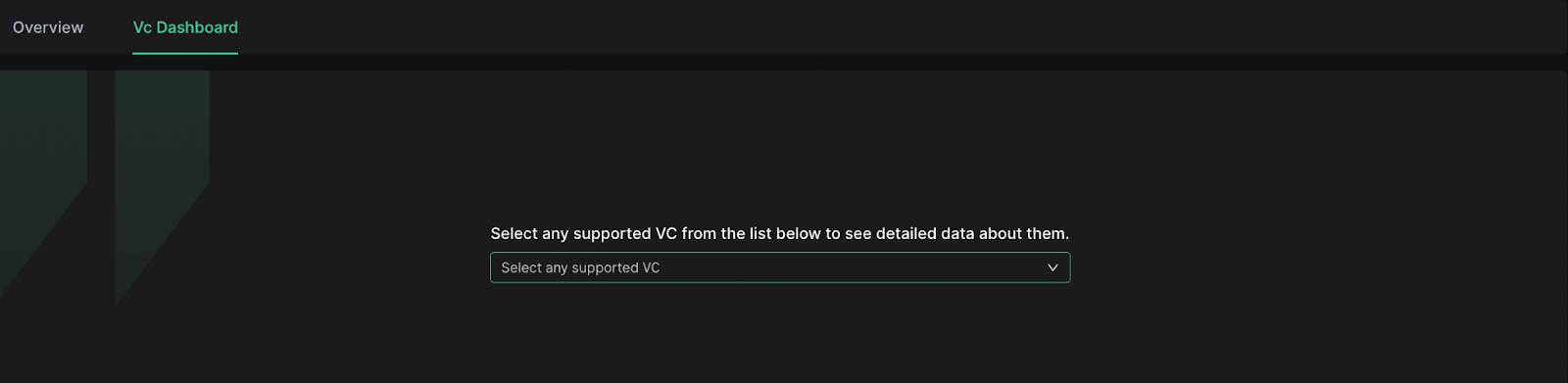
Task: Click the pointed tip of the left green shape
Action: pos(3,292)
